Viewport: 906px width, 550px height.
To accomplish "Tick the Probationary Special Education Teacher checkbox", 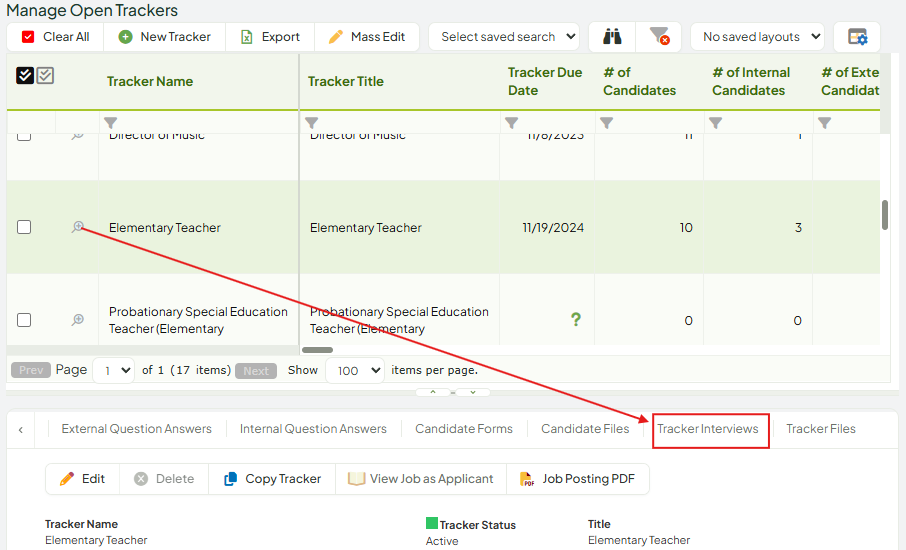I will 24,320.
